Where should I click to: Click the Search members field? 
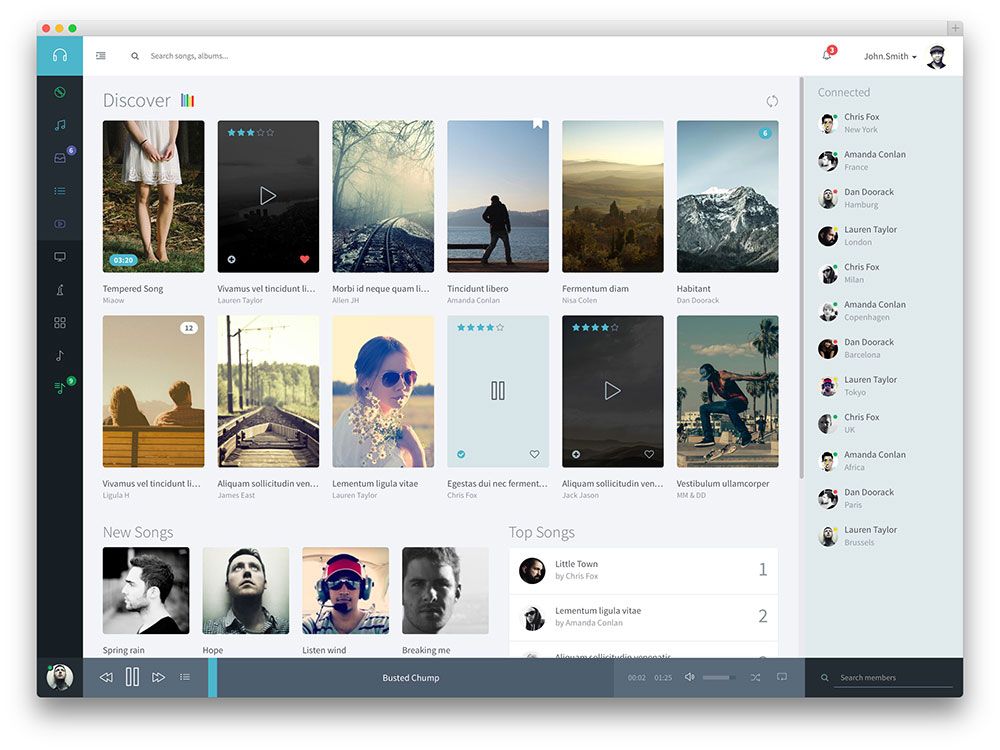pyautogui.click(x=895, y=678)
